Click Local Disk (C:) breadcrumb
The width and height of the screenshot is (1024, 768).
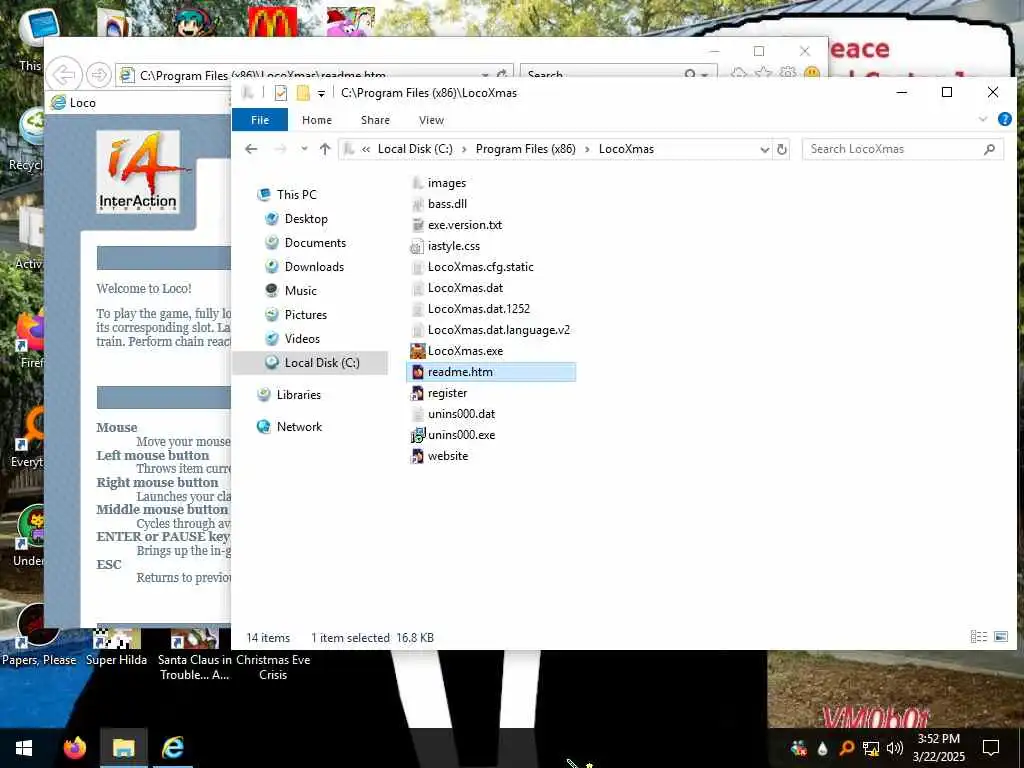coord(415,149)
